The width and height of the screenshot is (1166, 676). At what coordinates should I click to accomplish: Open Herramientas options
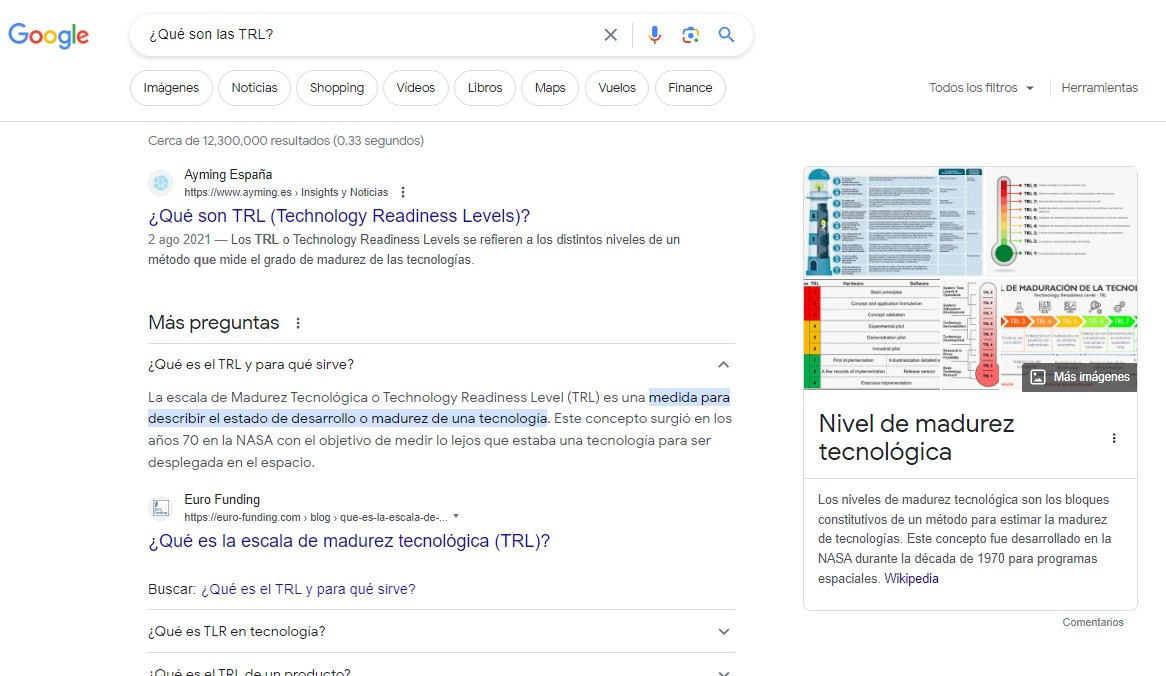point(1099,88)
